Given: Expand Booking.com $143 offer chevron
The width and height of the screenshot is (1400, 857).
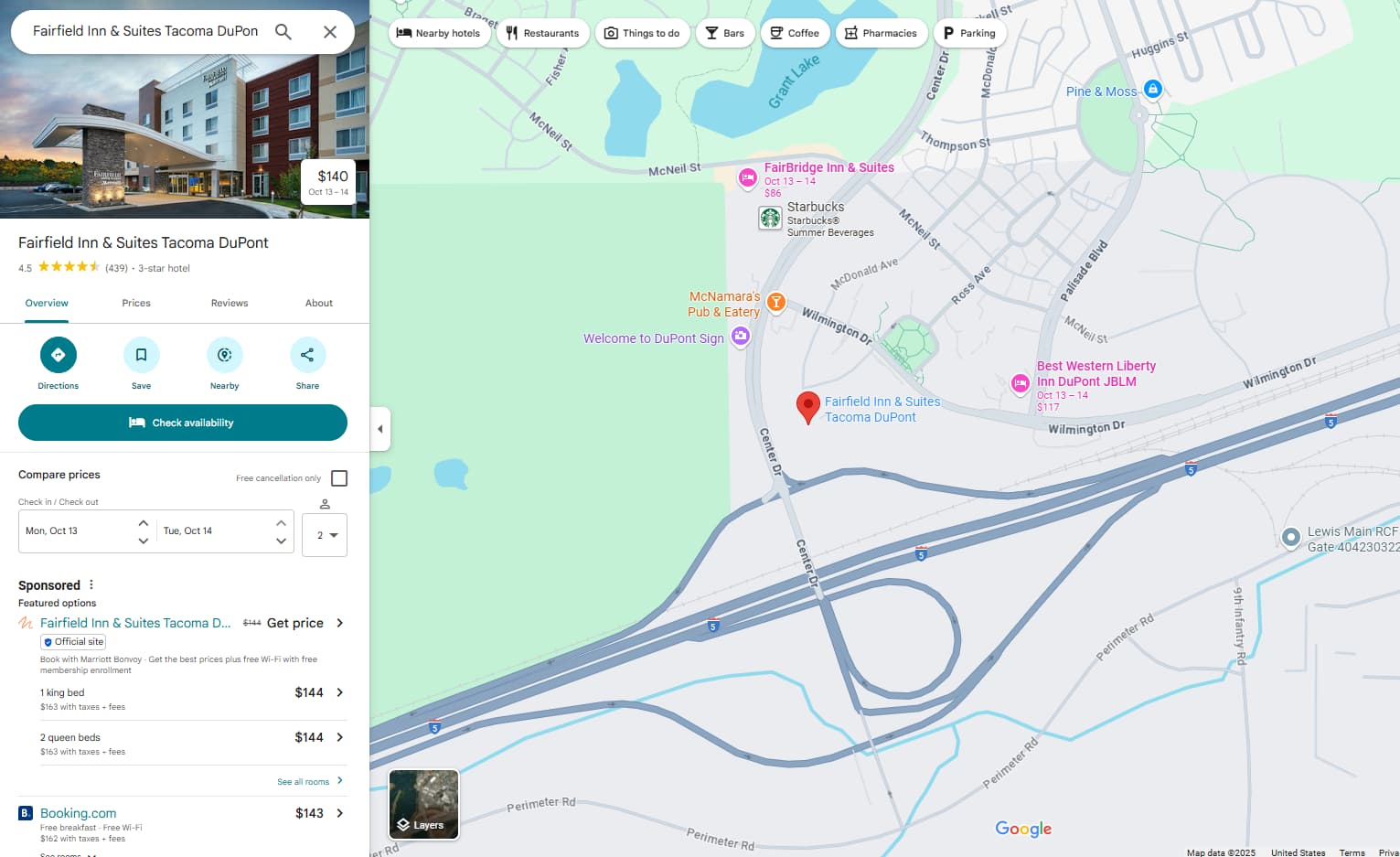Looking at the screenshot, I should (339, 813).
